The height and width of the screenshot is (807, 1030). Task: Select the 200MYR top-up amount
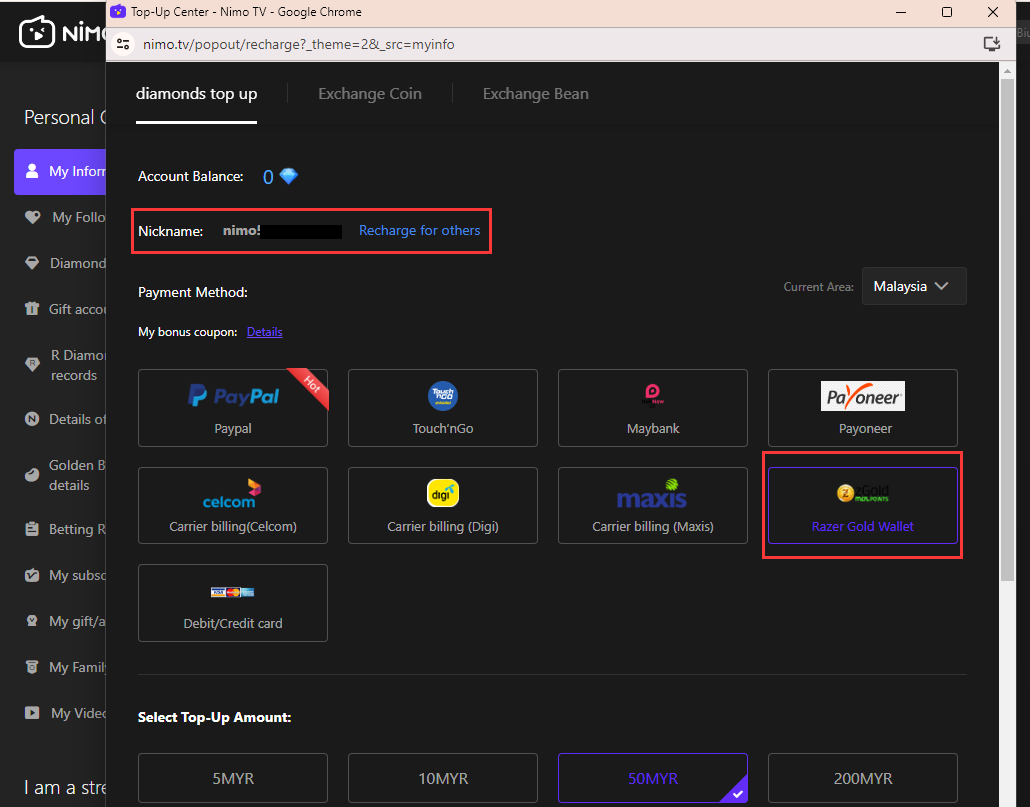(x=862, y=778)
